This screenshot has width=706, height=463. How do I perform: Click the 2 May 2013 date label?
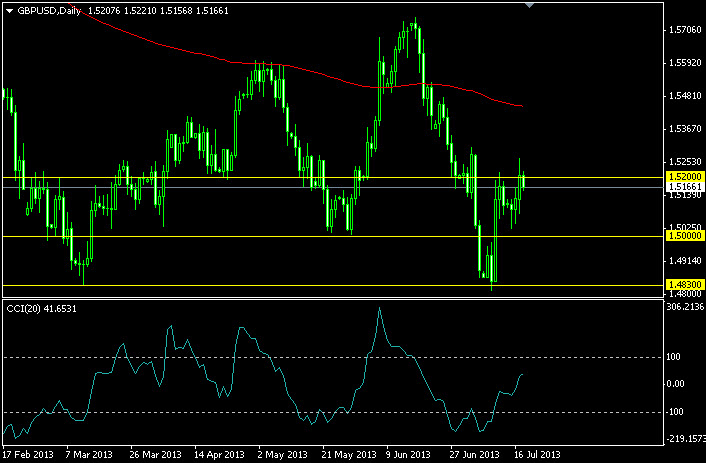pos(282,454)
